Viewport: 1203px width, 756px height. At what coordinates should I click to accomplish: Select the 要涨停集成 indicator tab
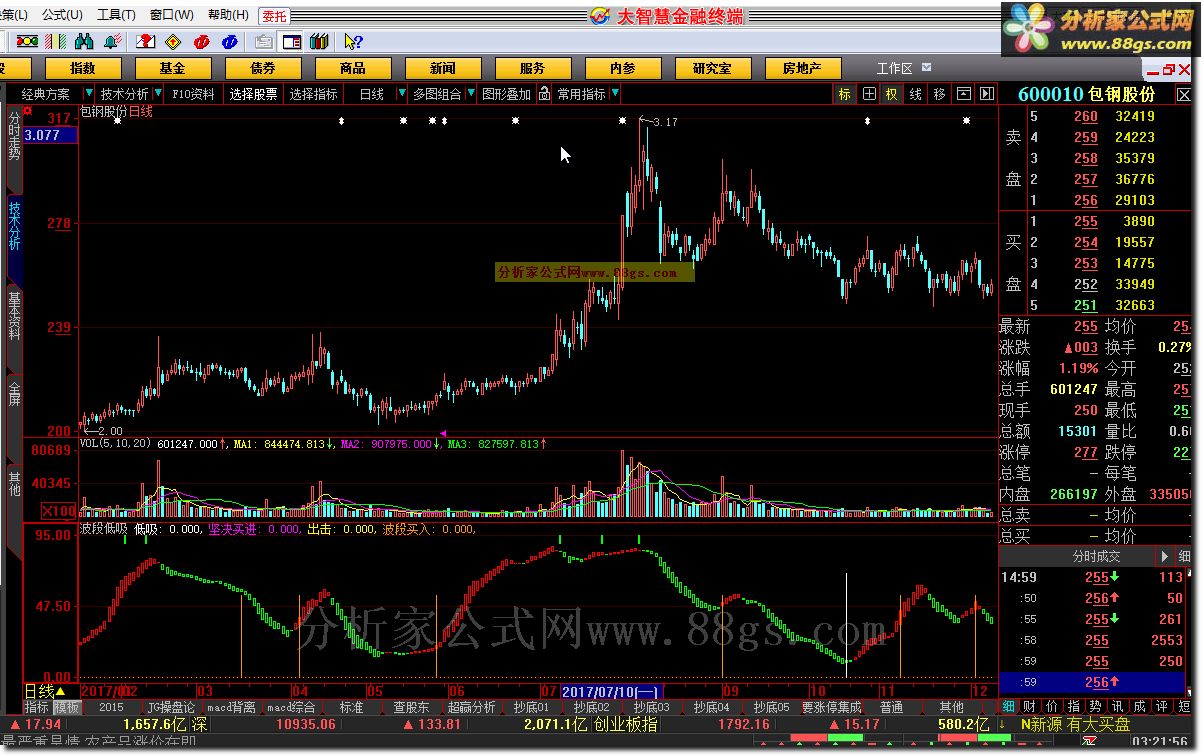click(x=831, y=706)
